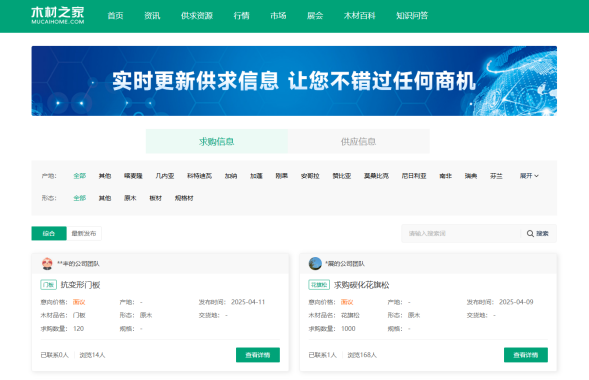View details of 抗变形门板 listing
589x380 pixels.
point(258,355)
